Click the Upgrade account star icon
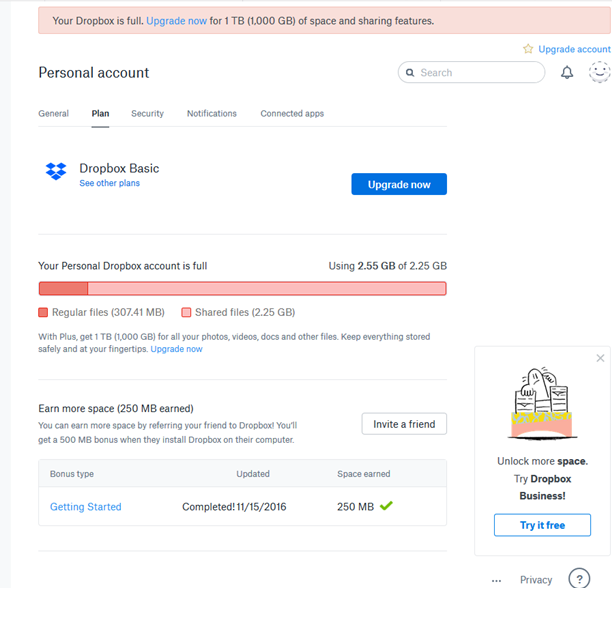Screen dimensions: 612x618 (x=528, y=49)
